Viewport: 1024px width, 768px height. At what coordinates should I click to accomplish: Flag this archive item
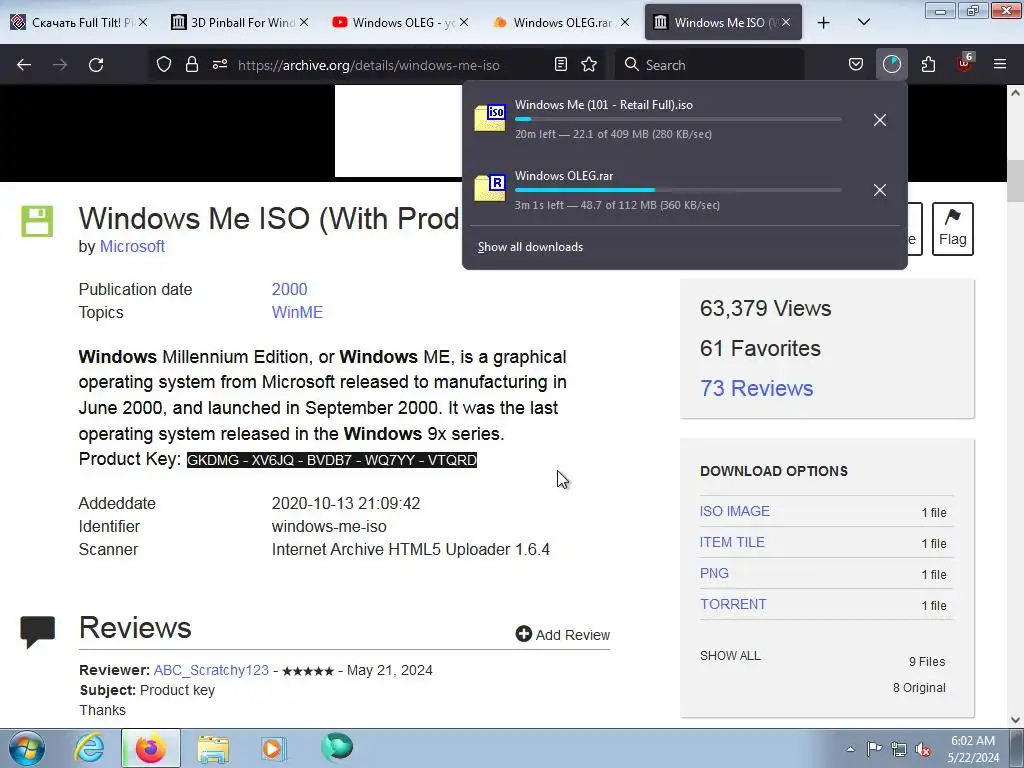pos(953,229)
